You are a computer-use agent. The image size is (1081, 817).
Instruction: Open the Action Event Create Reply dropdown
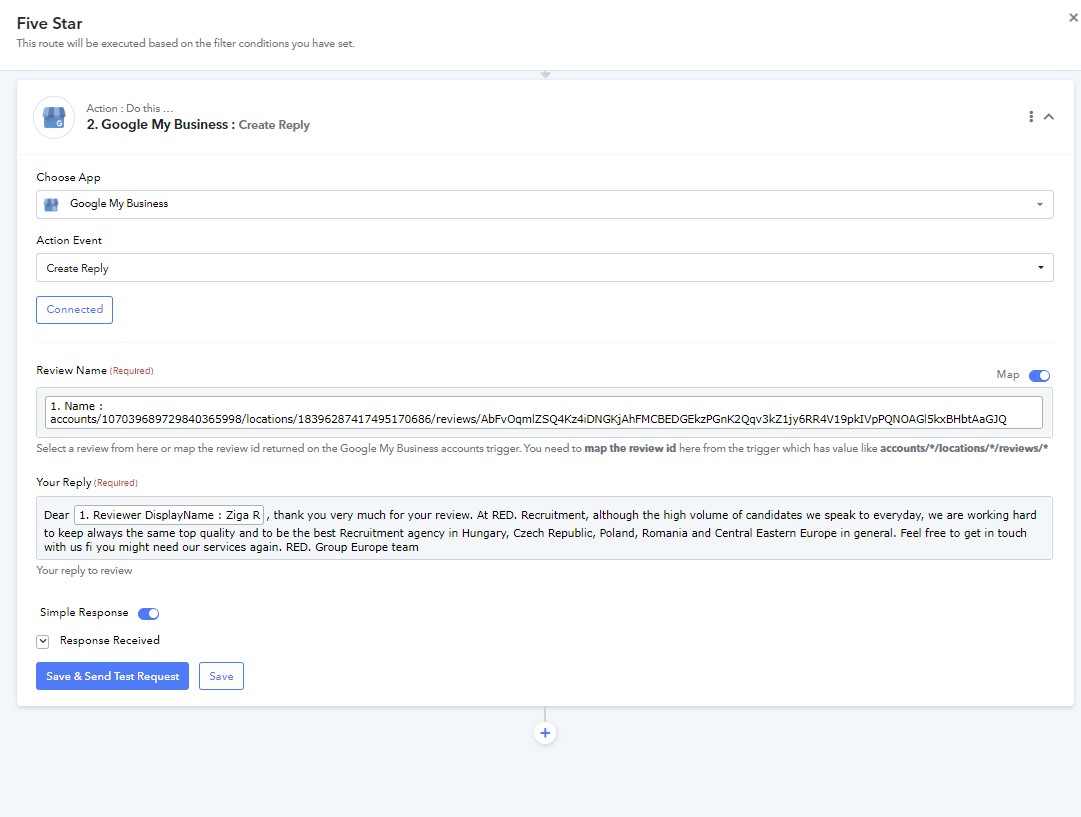click(x=545, y=268)
